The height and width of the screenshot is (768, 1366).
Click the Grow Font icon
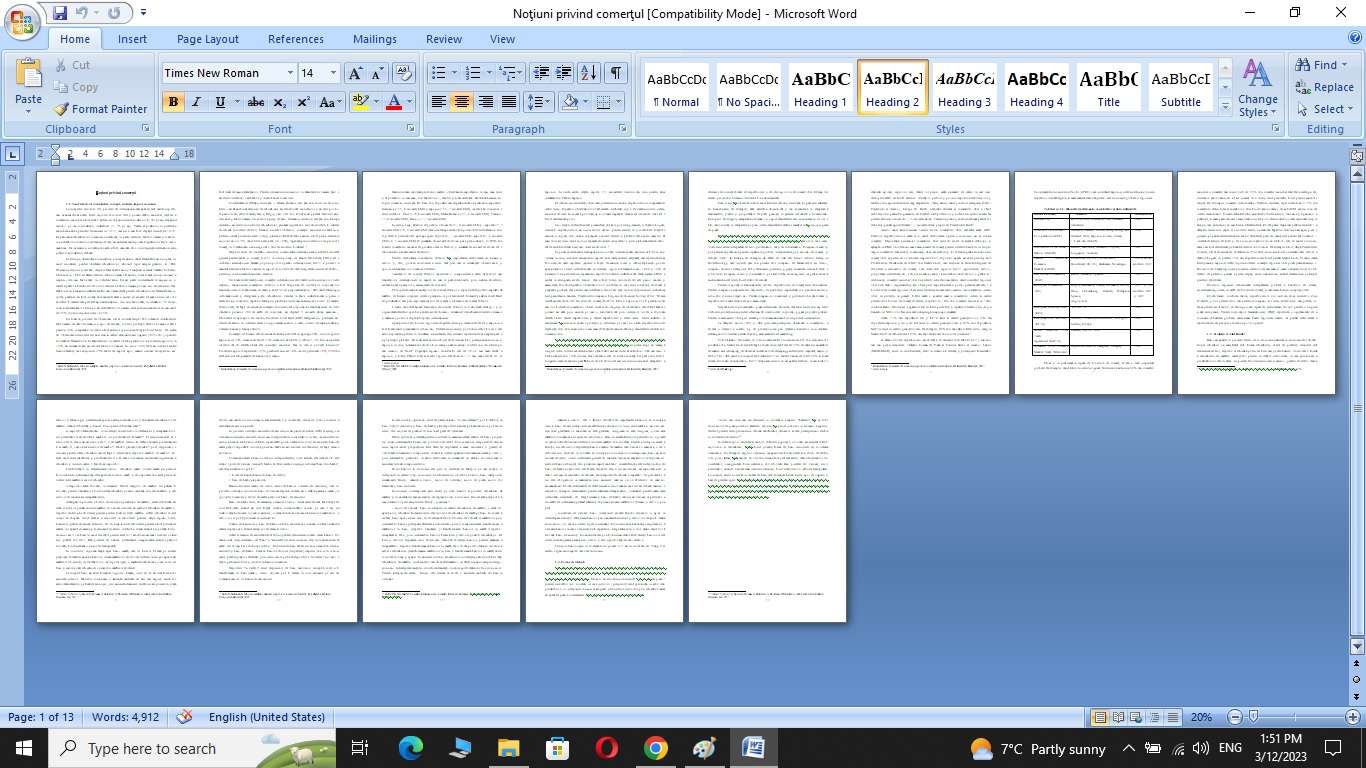click(x=355, y=73)
